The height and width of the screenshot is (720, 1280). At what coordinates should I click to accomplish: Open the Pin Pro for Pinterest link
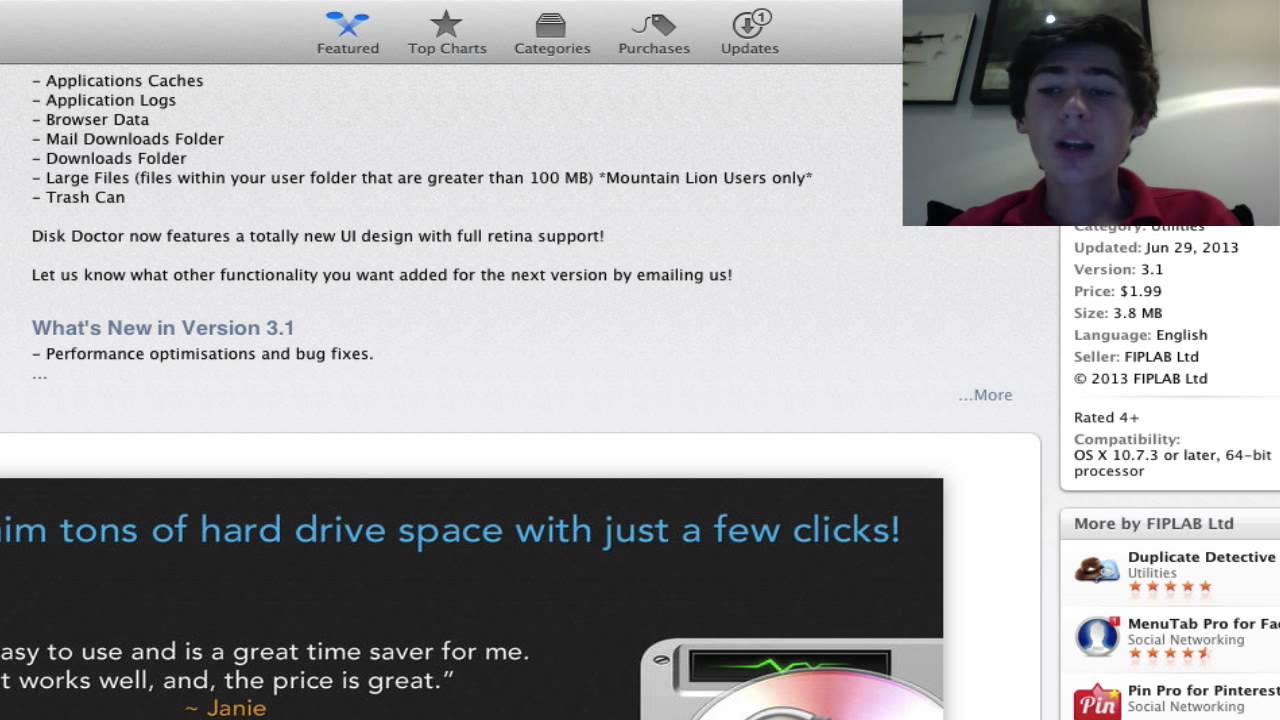pyautogui.click(x=1203, y=691)
